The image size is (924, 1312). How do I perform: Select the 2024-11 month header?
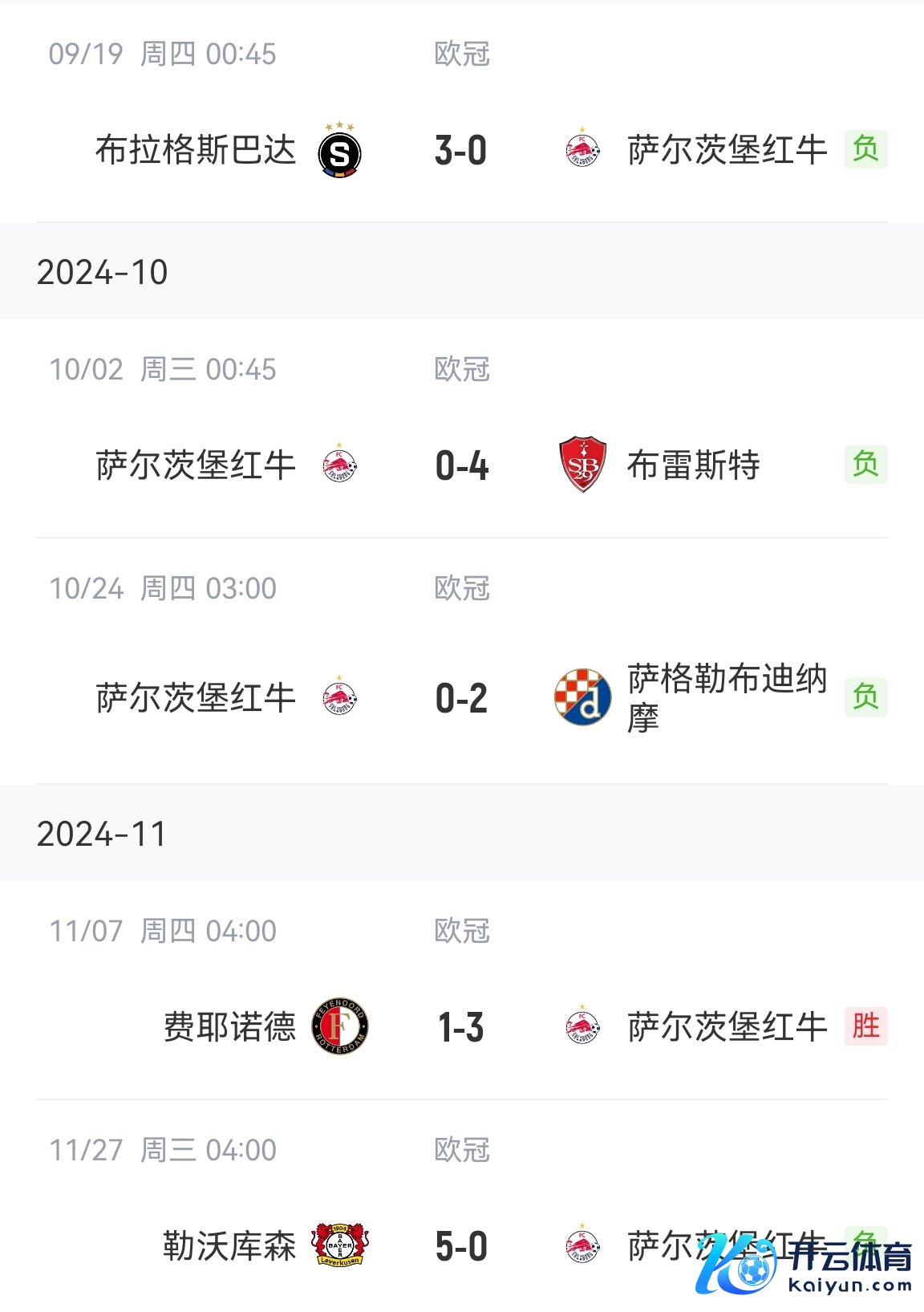[x=102, y=835]
